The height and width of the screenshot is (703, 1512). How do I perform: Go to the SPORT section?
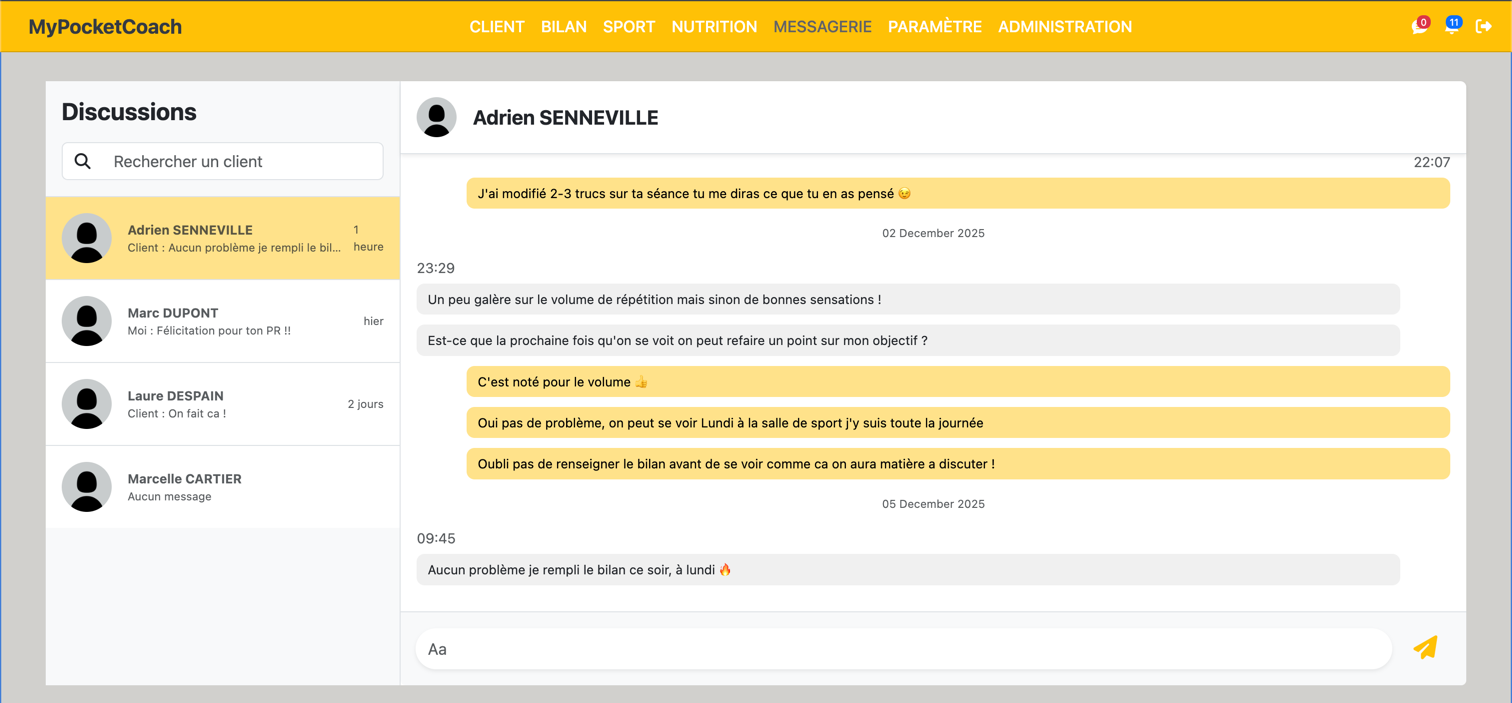click(629, 27)
